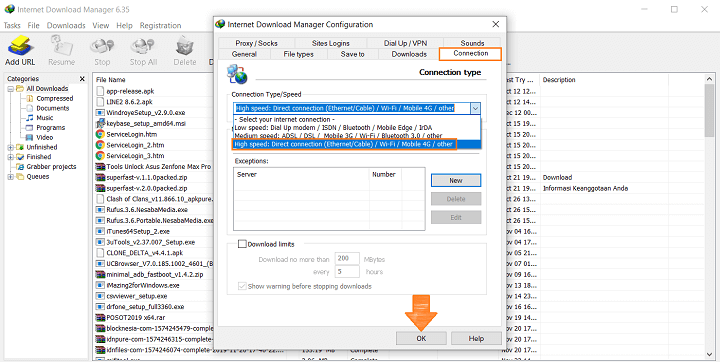This screenshot has width=720, height=362.
Task: Choose Low speed Dial Up modem option
Action: point(357,127)
